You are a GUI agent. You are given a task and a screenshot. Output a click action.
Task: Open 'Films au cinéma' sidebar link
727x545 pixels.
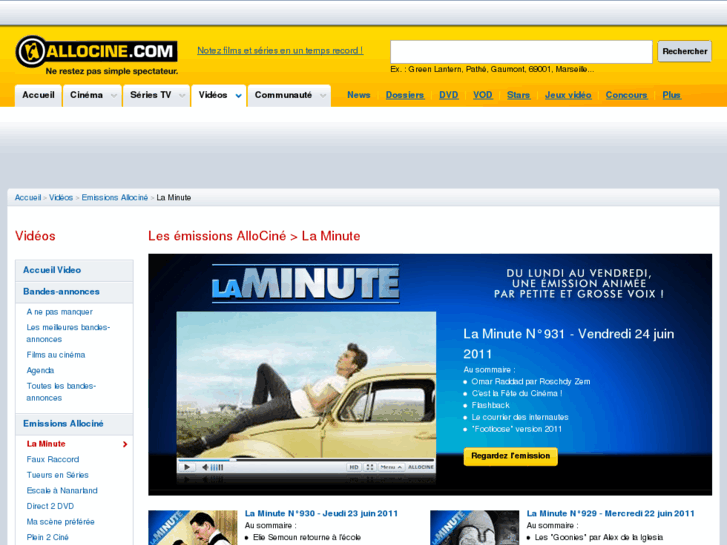tap(56, 355)
